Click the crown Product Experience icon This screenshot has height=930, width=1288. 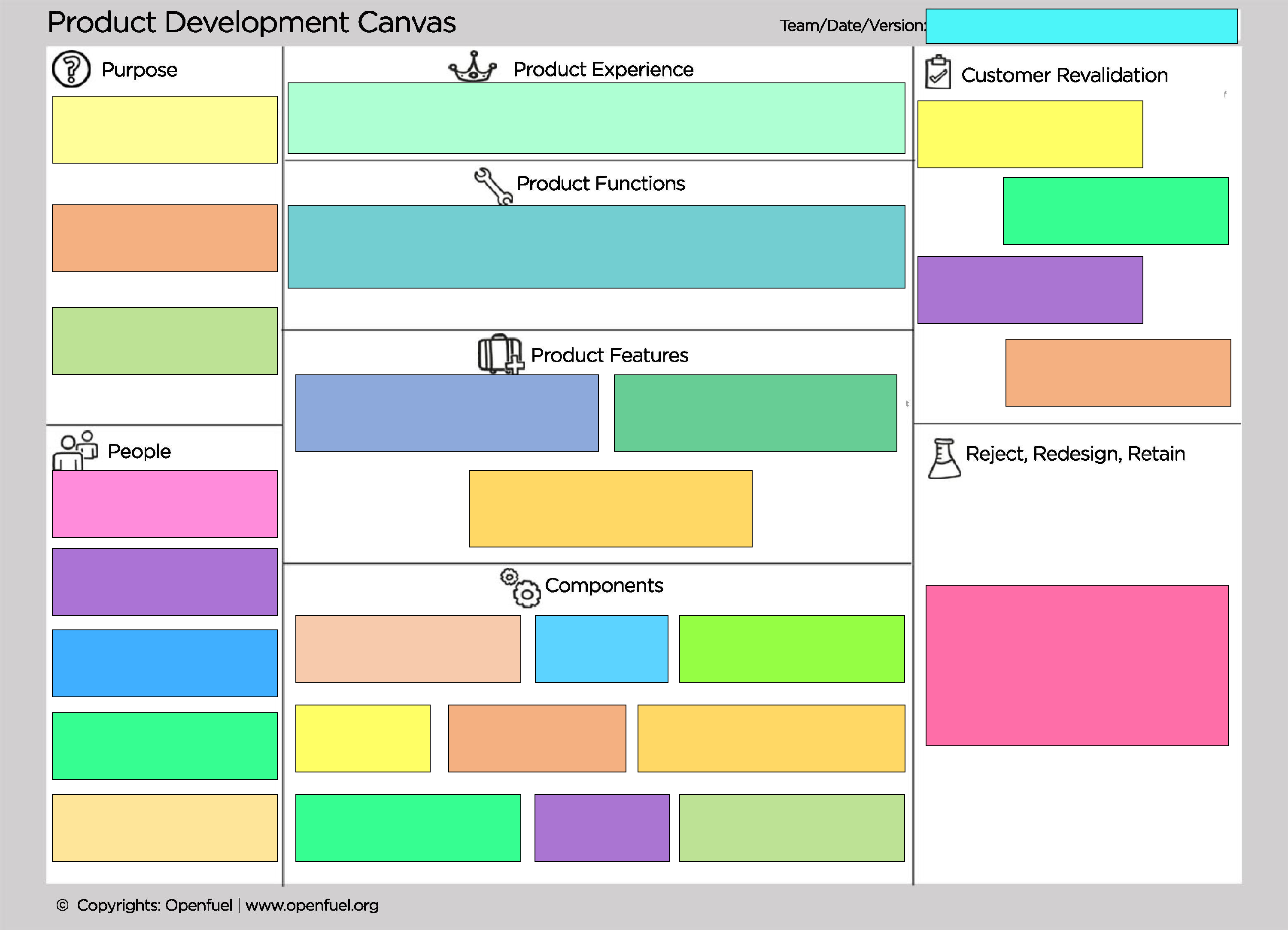click(473, 67)
